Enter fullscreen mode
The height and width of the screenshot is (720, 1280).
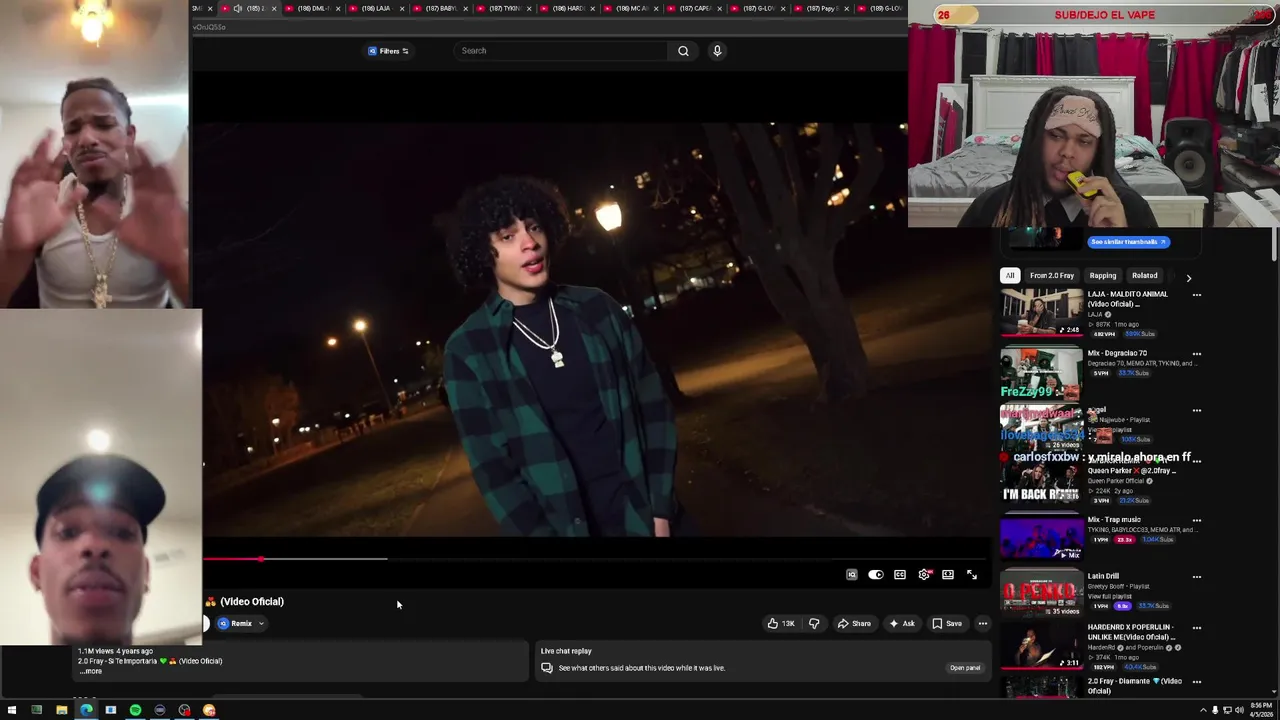(972, 575)
